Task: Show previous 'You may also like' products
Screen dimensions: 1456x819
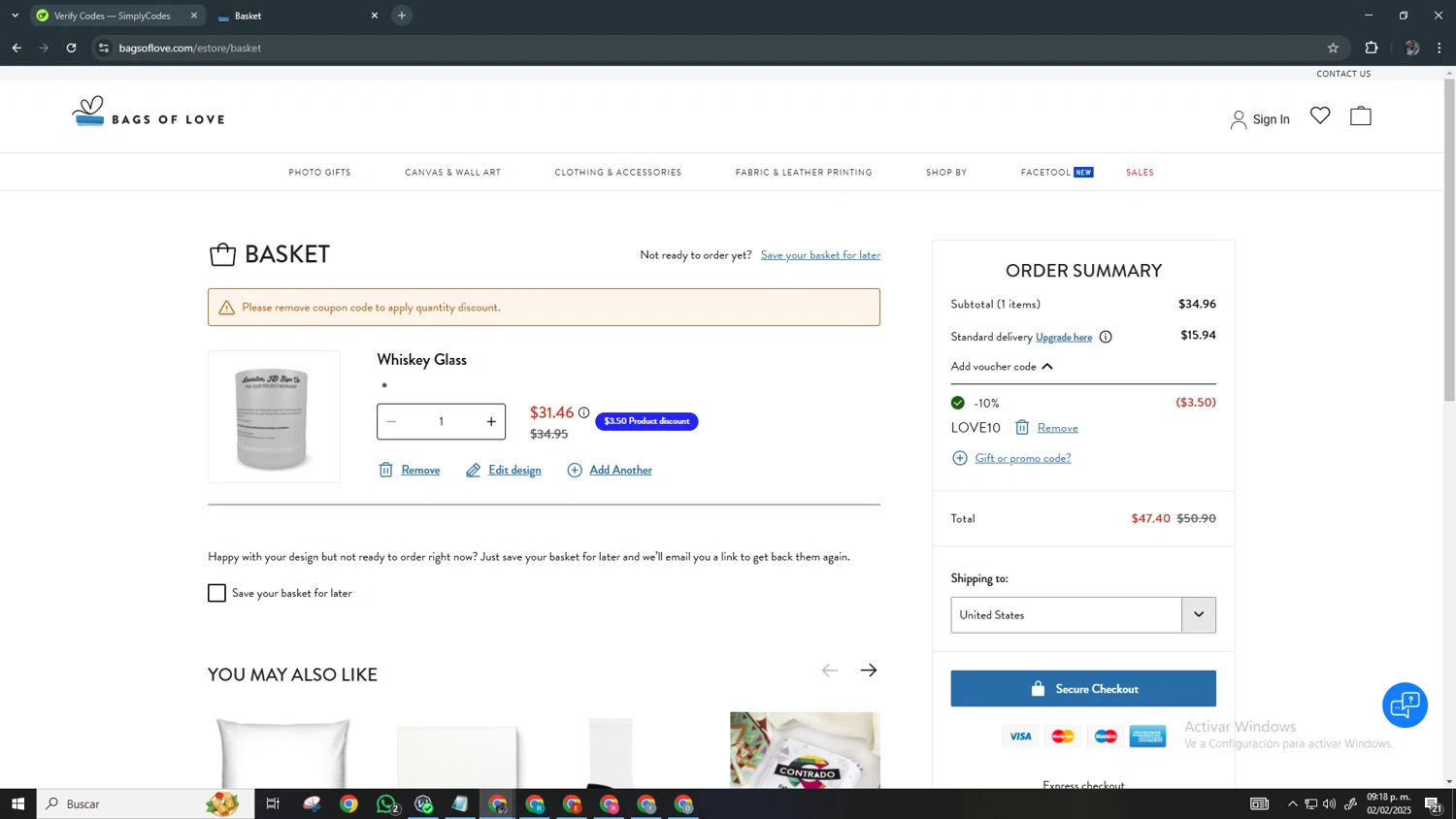Action: (830, 671)
